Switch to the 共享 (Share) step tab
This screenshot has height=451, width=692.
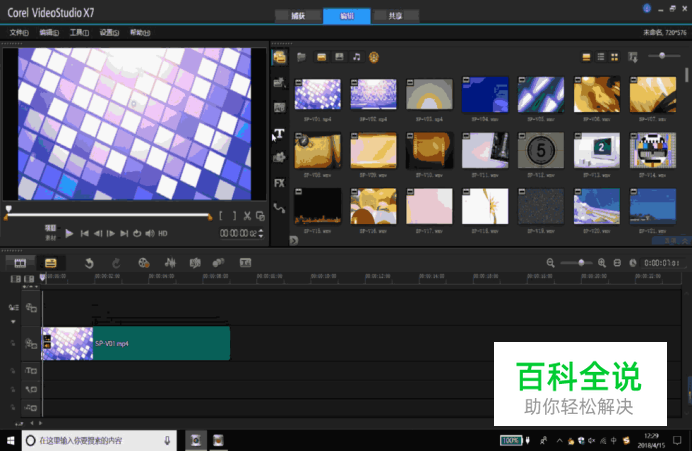[395, 16]
